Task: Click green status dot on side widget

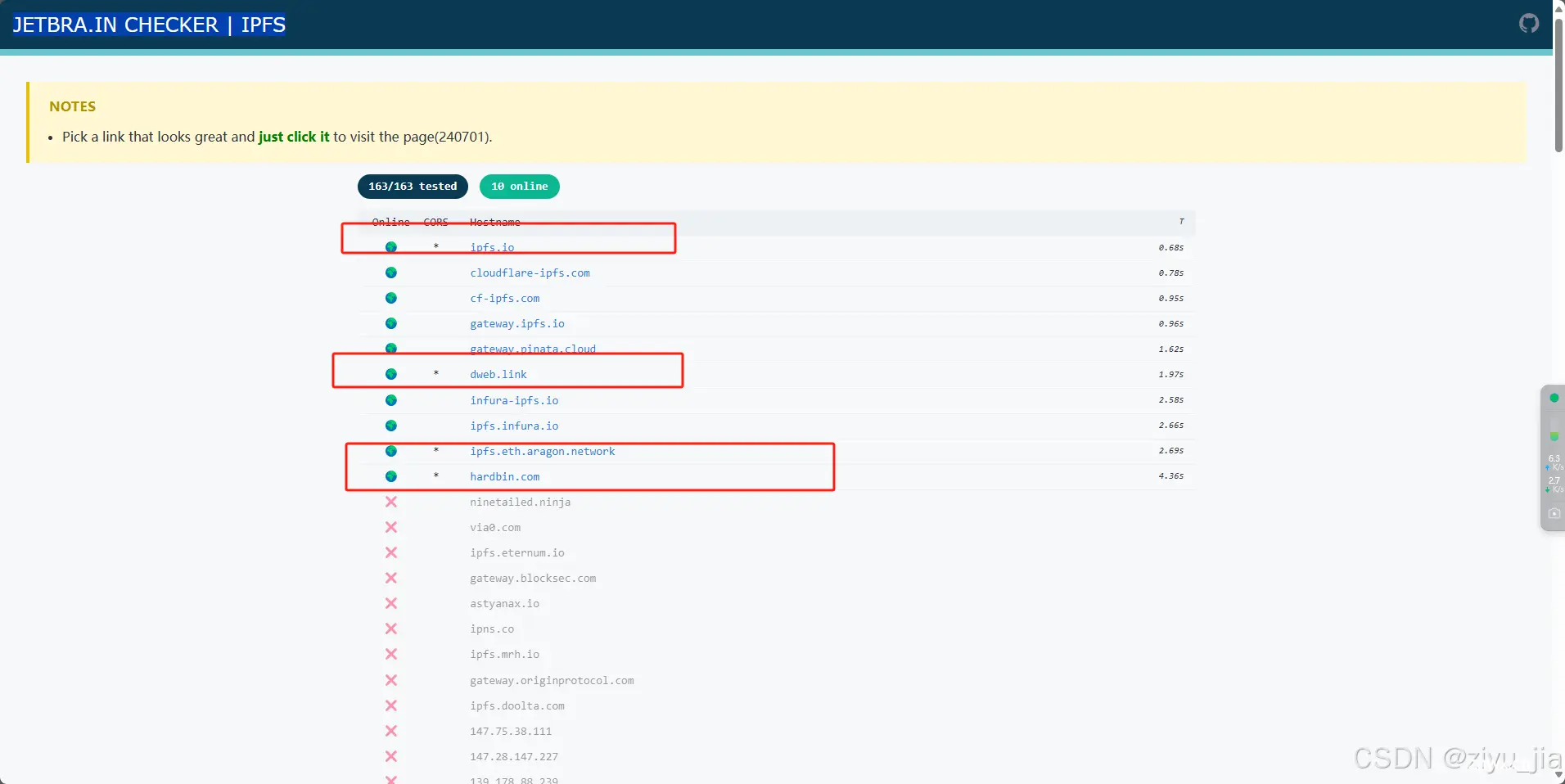Action: pyautogui.click(x=1554, y=398)
